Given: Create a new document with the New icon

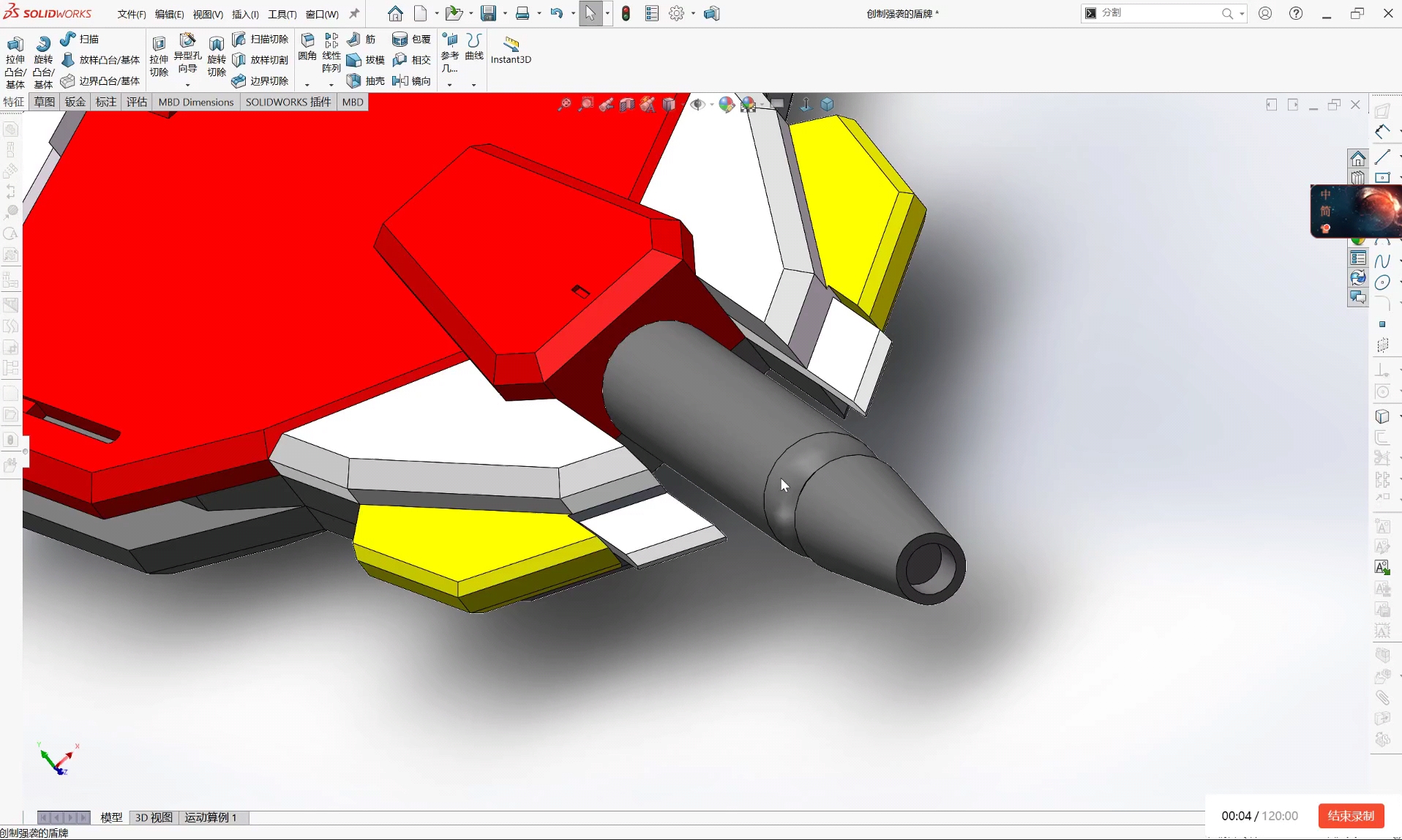Looking at the screenshot, I should 421,13.
